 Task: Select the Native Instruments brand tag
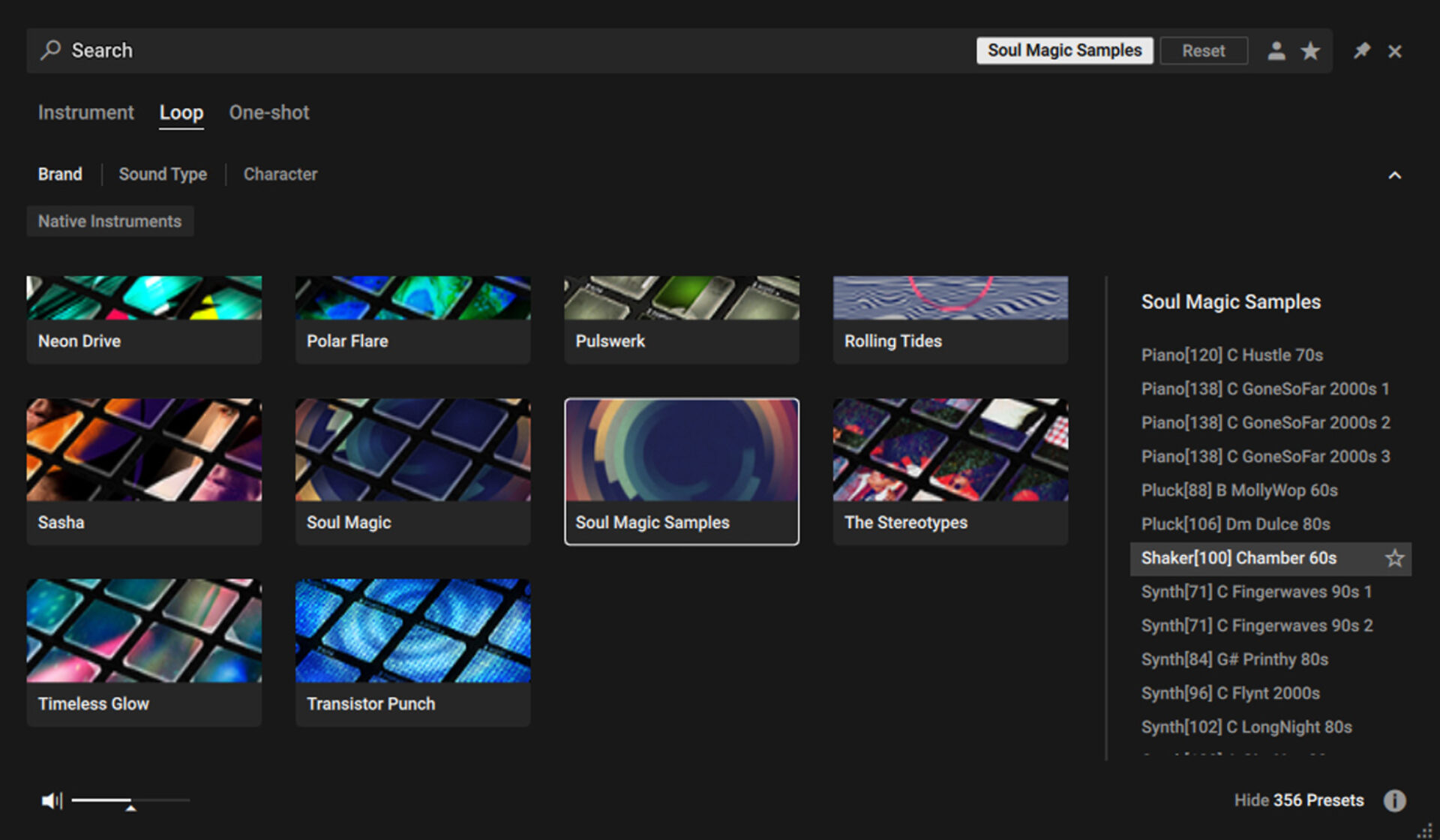(x=109, y=221)
